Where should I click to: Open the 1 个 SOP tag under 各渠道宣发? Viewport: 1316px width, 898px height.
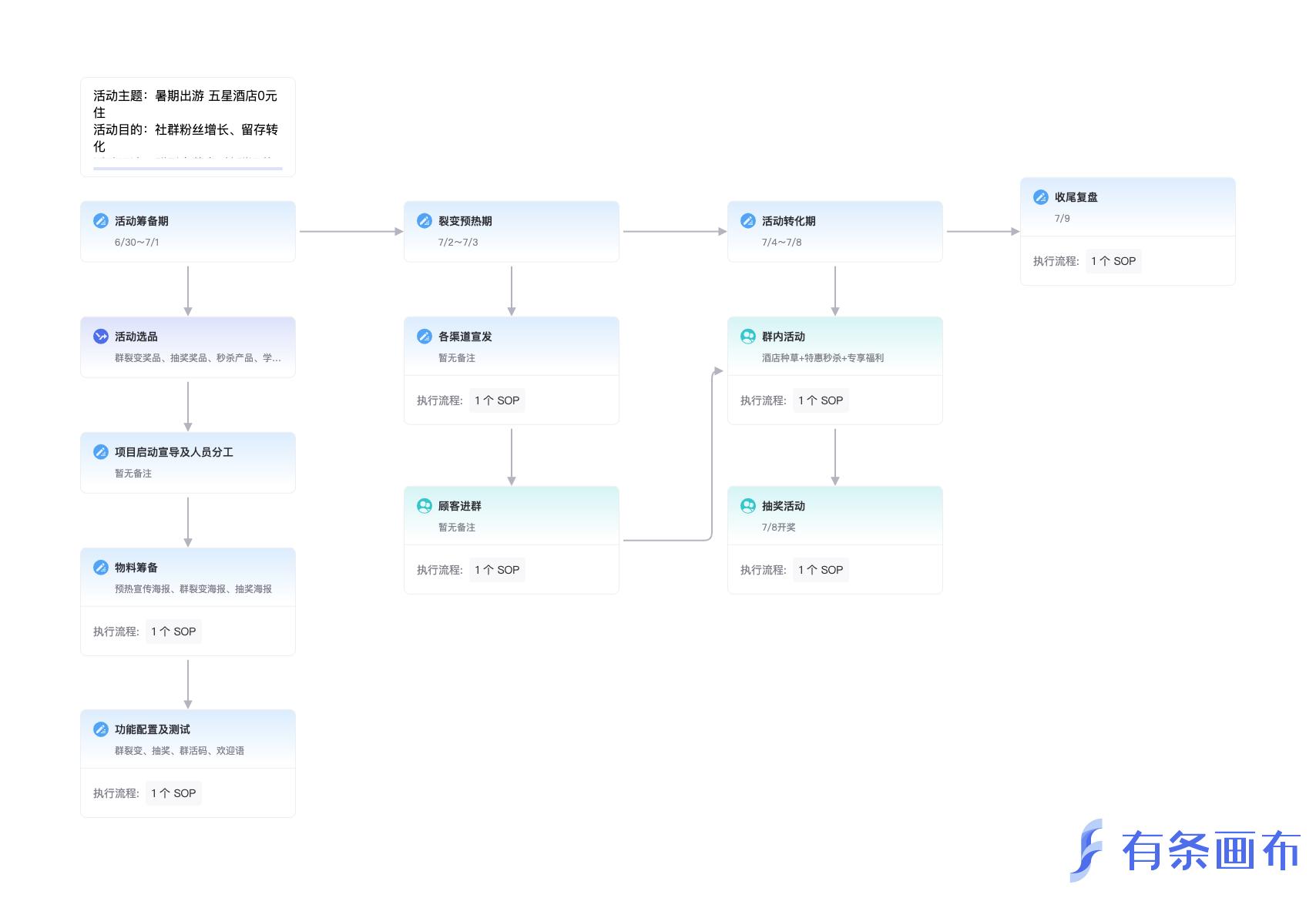point(497,400)
